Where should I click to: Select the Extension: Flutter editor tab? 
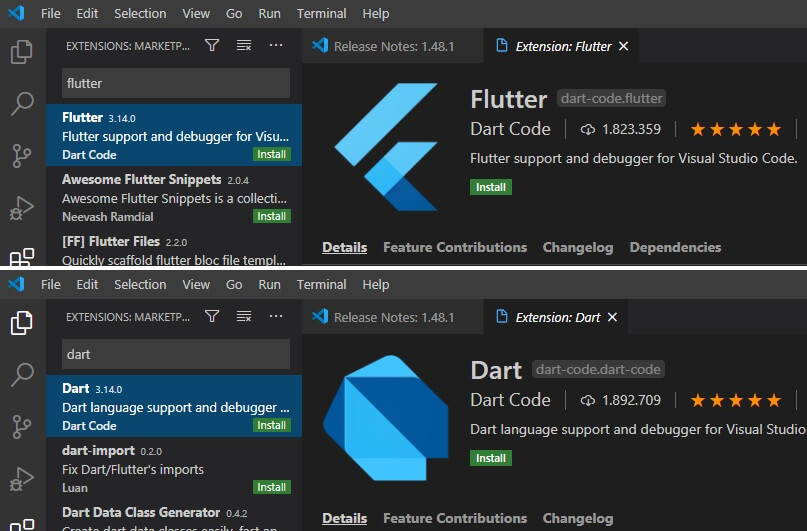click(x=561, y=46)
